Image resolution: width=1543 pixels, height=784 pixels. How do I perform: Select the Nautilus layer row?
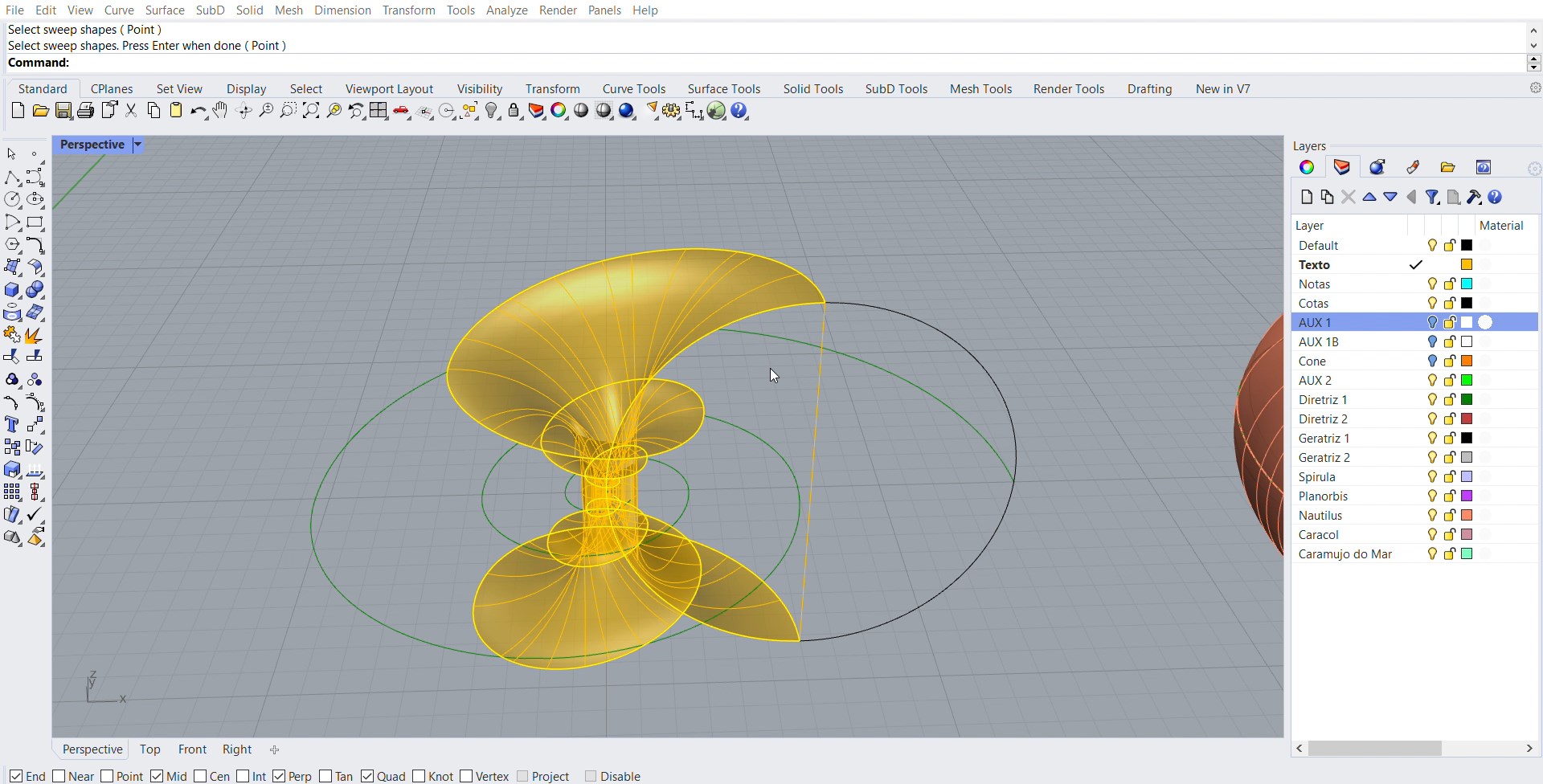[1414, 515]
